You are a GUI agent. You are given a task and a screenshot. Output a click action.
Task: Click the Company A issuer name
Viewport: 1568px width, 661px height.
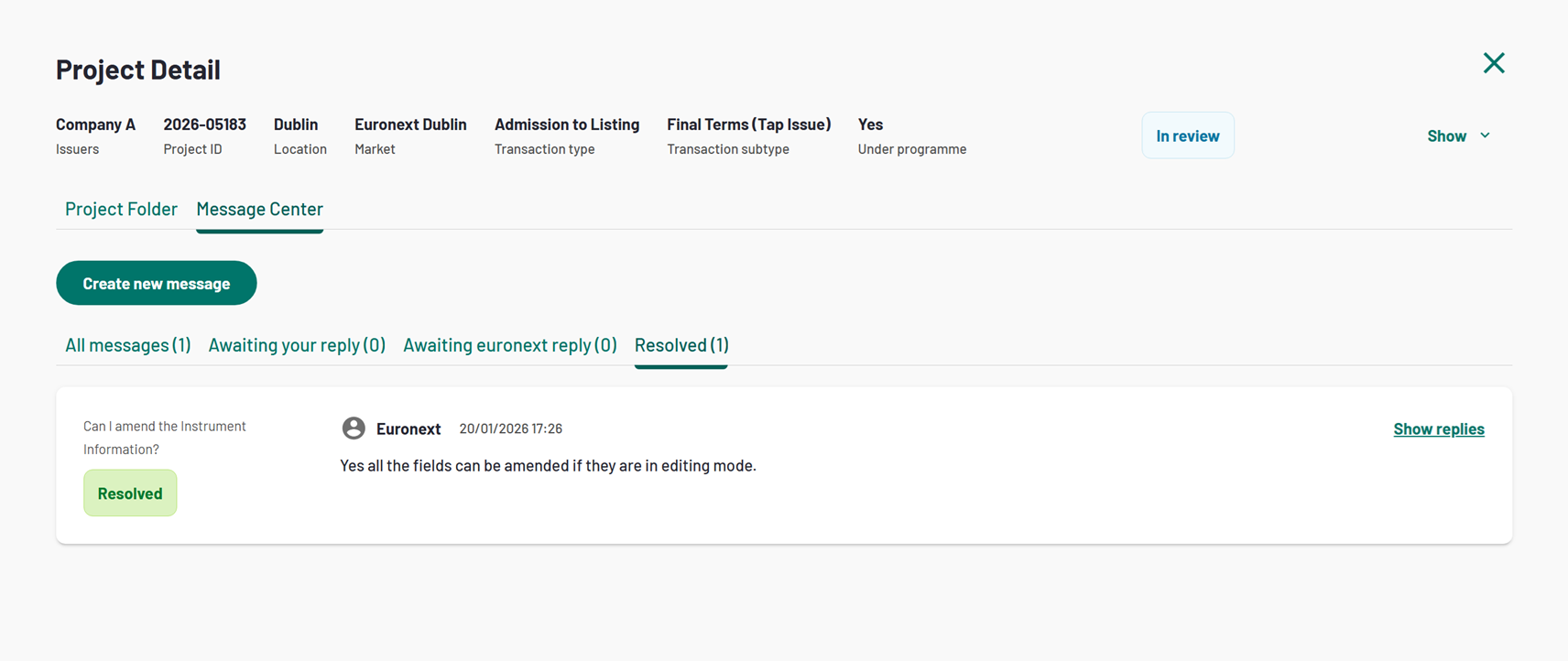click(x=95, y=125)
